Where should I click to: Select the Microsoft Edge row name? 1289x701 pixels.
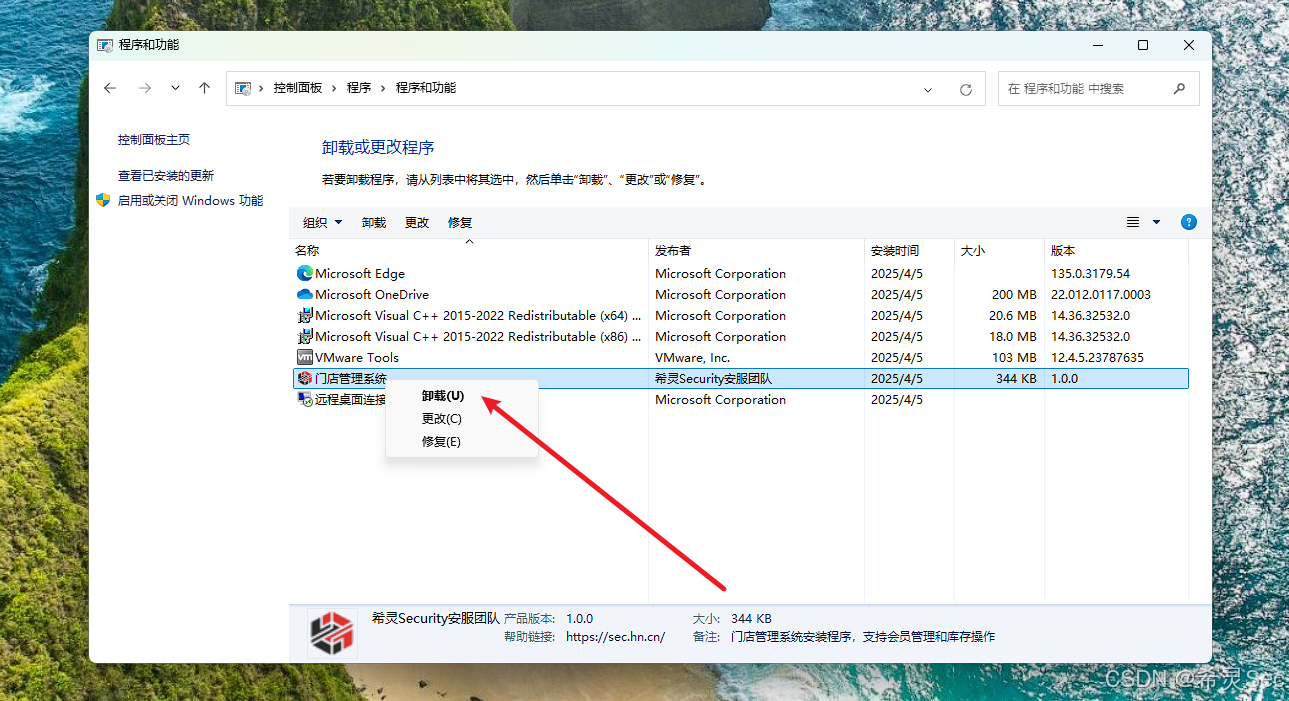[360, 273]
